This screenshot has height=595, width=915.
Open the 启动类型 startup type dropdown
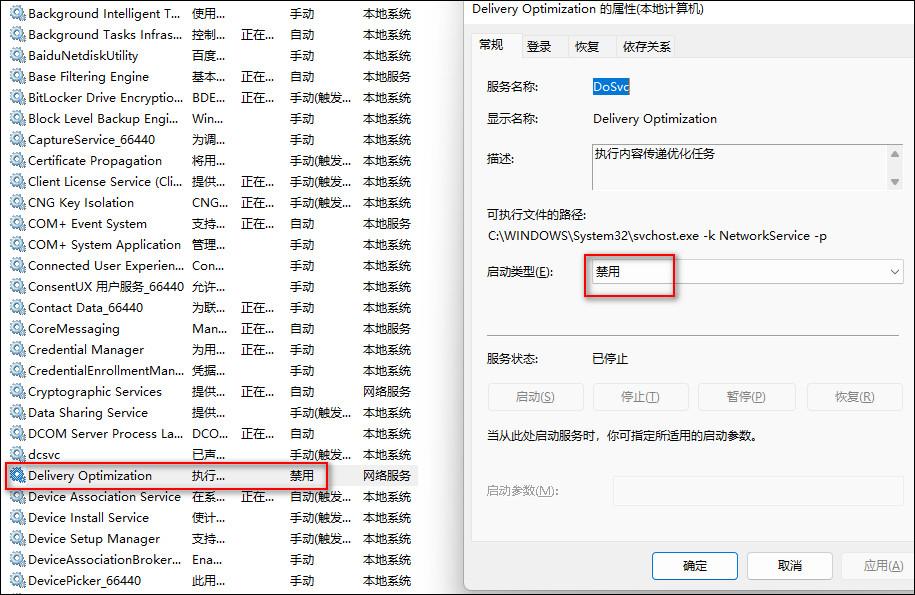(x=748, y=272)
